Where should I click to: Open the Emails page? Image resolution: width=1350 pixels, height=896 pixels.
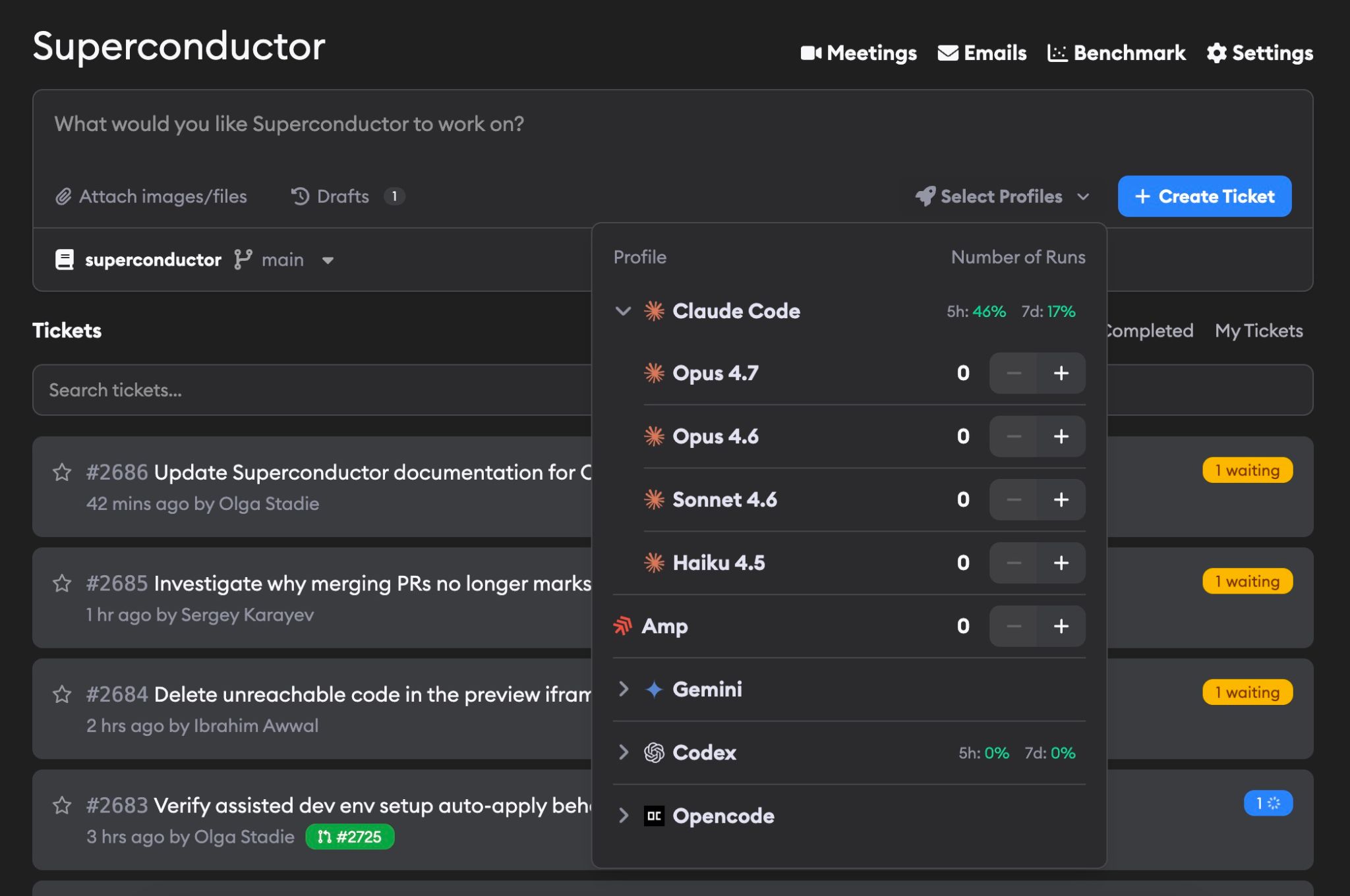click(x=982, y=53)
